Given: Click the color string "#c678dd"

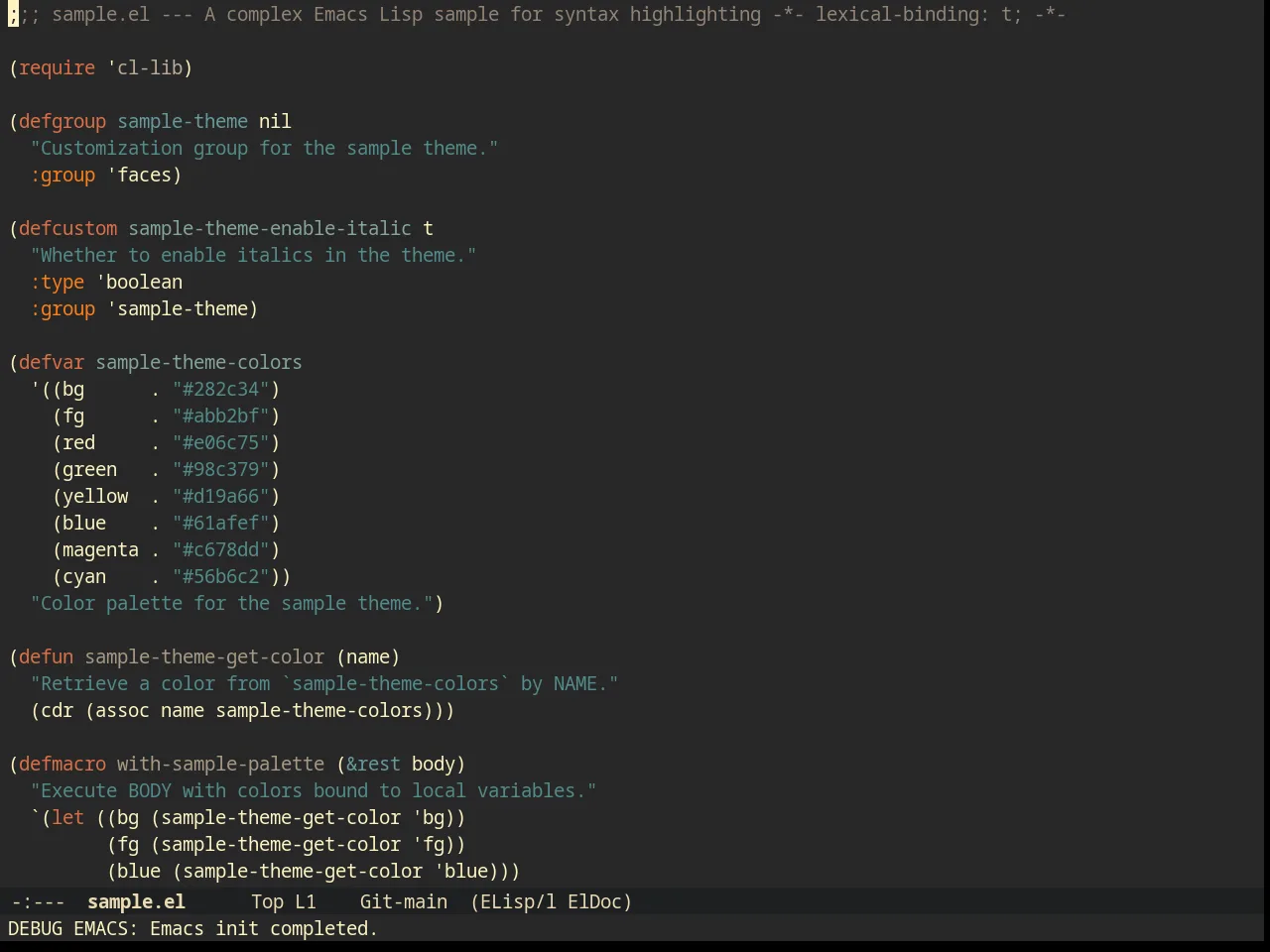Looking at the screenshot, I should (x=220, y=549).
